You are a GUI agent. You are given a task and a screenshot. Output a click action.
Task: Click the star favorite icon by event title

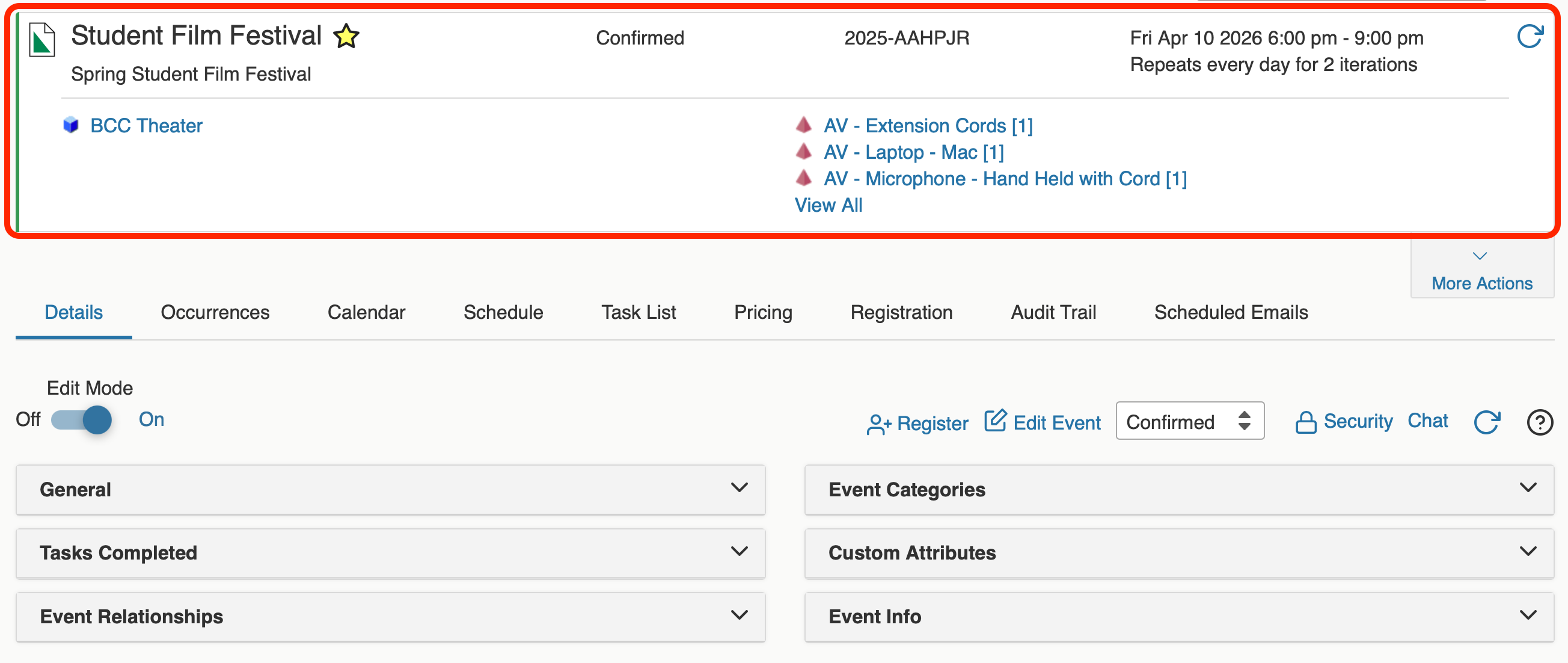[x=346, y=37]
